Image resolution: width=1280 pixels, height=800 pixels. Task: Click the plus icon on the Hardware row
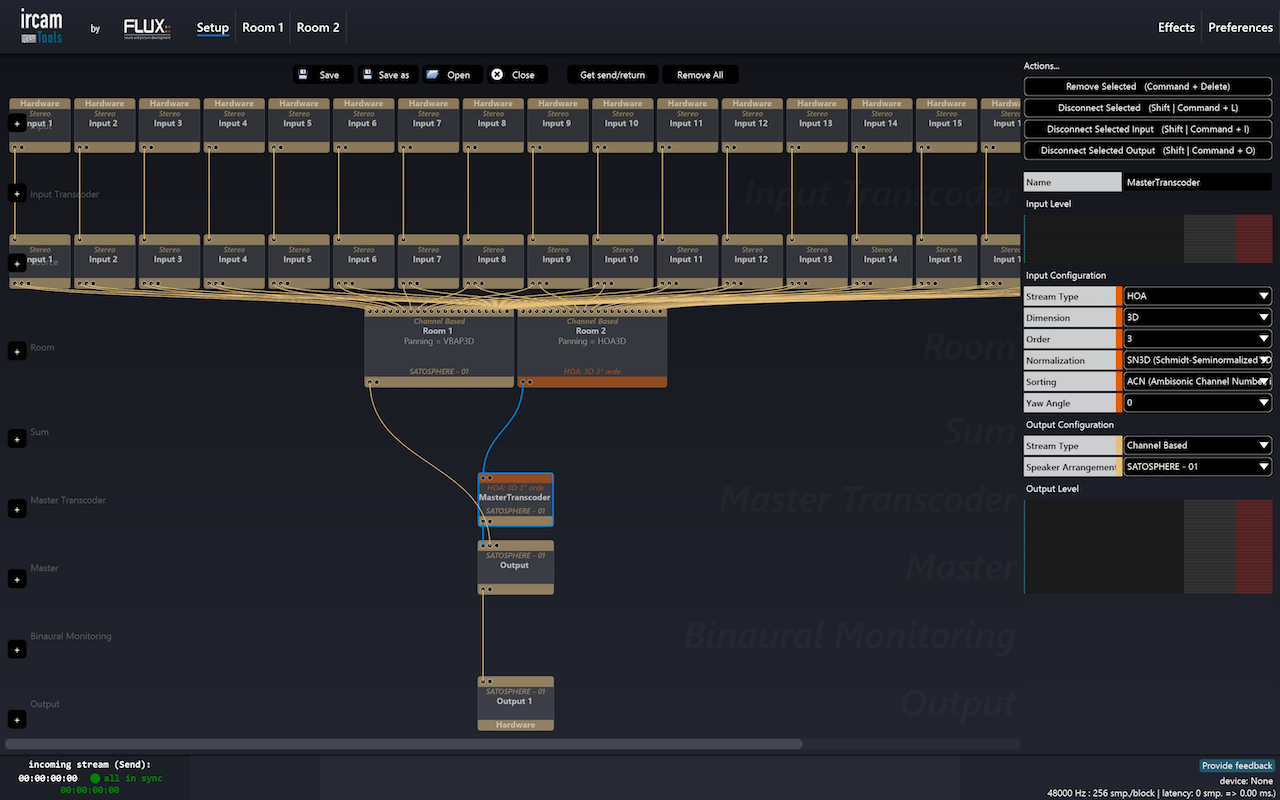click(x=17, y=124)
